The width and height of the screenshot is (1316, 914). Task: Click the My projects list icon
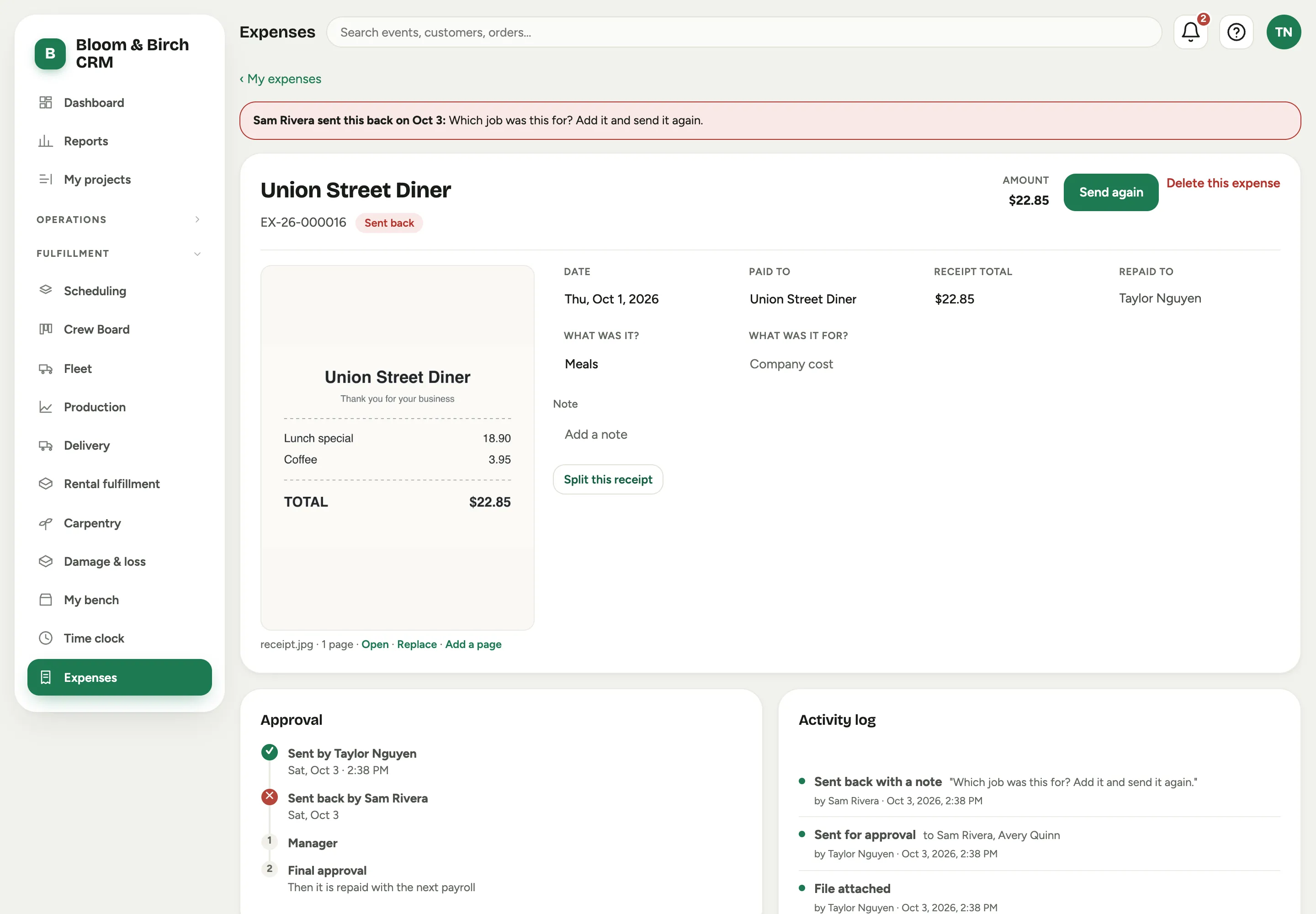[x=46, y=179]
